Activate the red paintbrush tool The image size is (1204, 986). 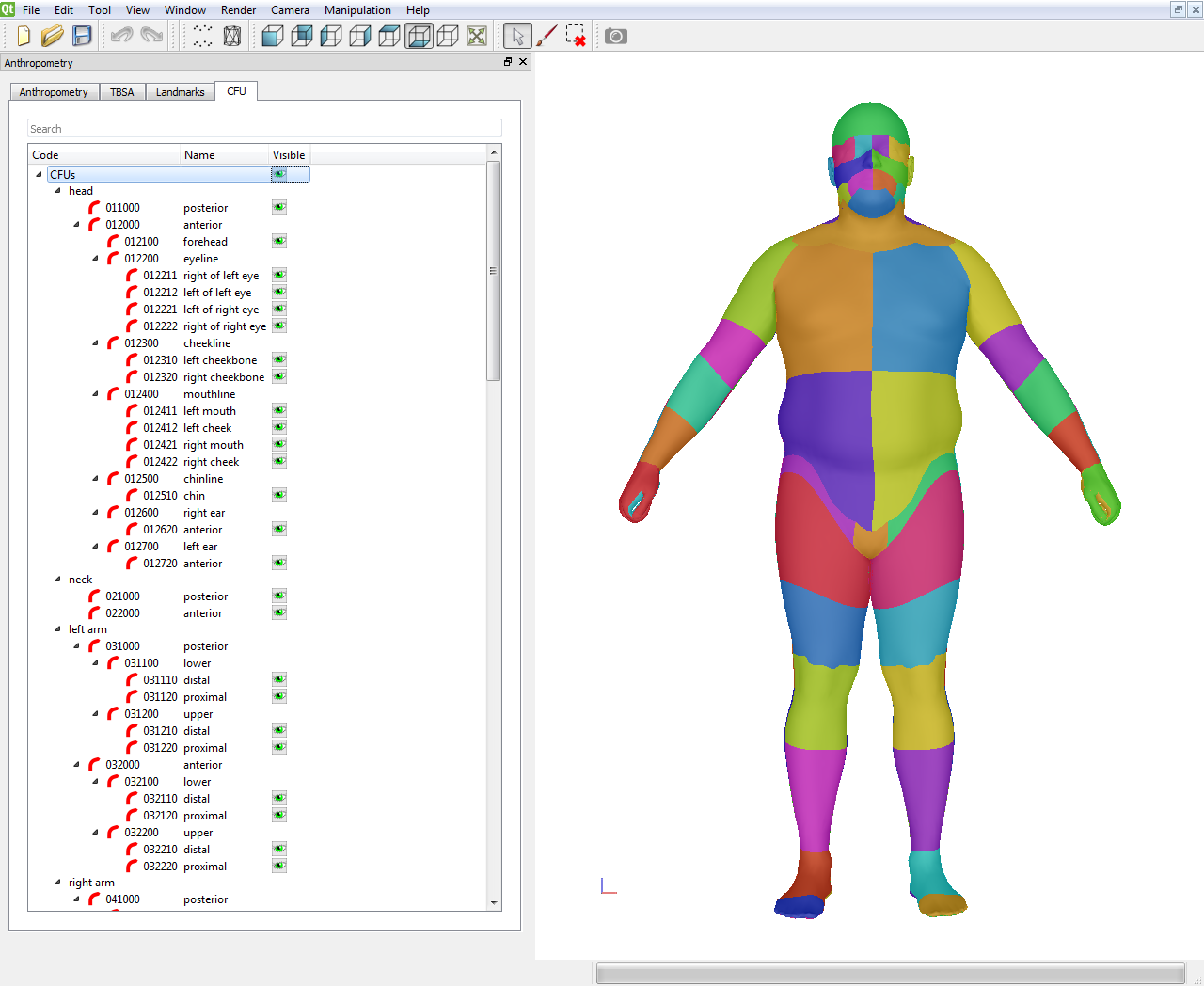click(547, 36)
